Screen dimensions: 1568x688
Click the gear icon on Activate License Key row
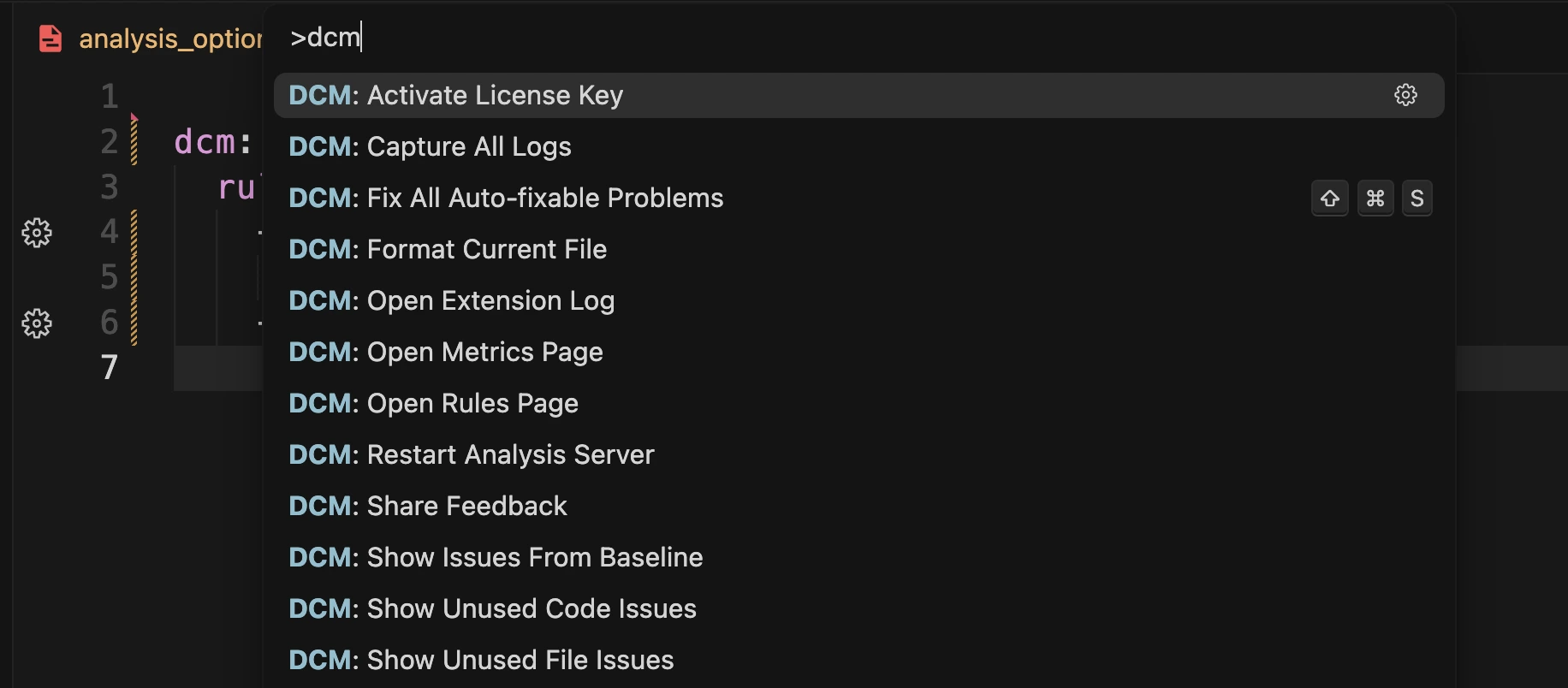tap(1406, 95)
